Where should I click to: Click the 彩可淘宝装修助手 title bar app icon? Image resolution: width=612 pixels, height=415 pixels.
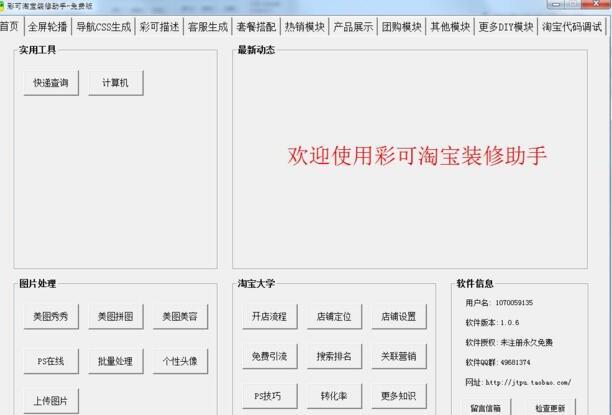2,6
